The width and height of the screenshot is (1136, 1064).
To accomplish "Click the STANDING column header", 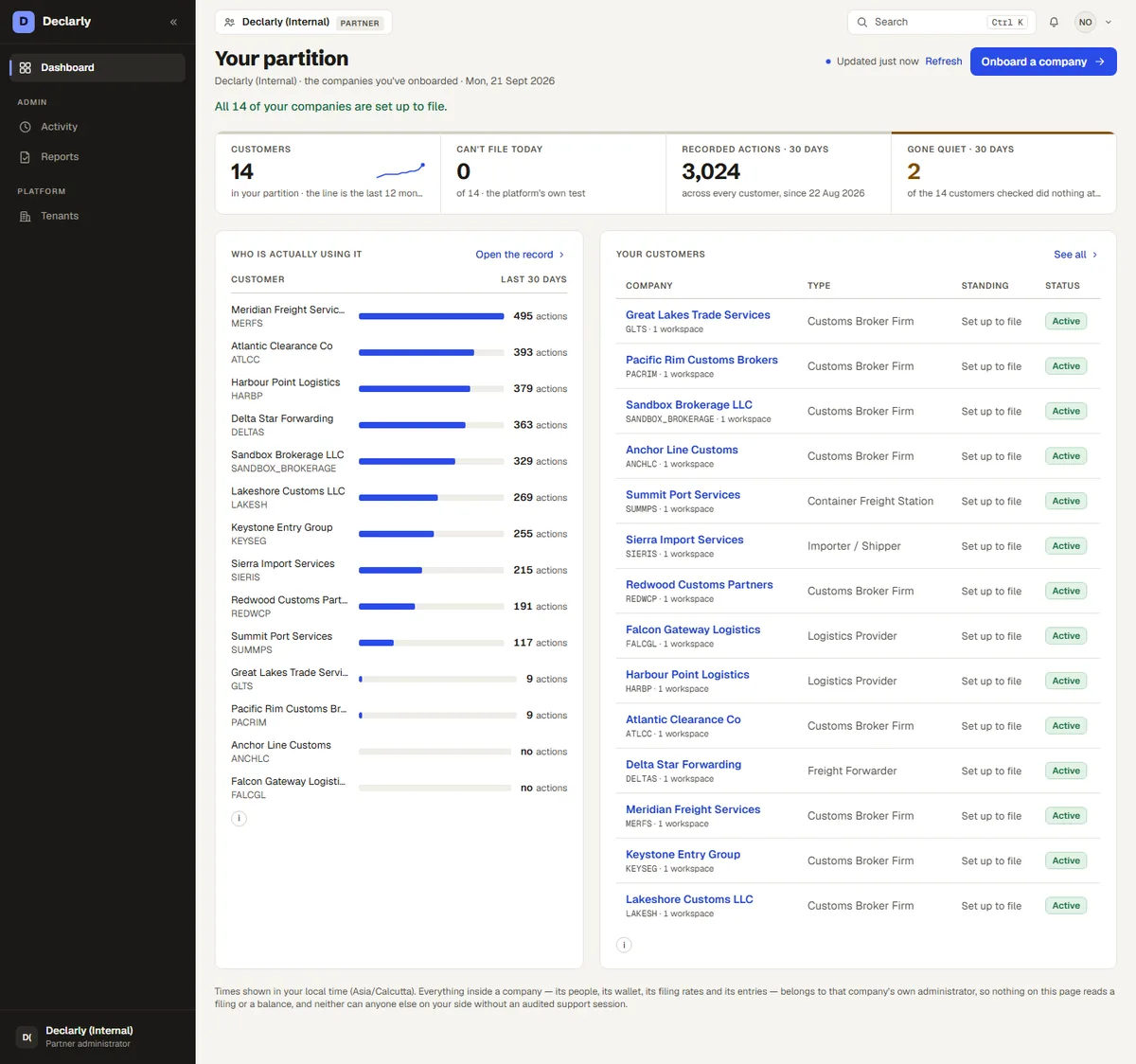I will (985, 286).
